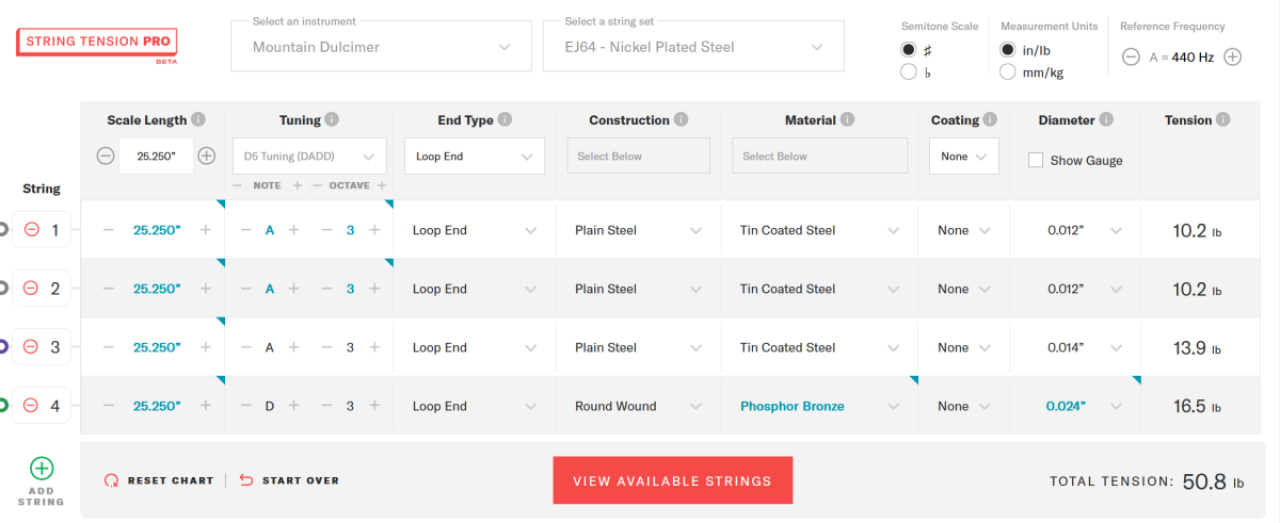This screenshot has width=1280, height=523.
Task: Remove string 4 using its red minus icon
Action: [x=31, y=406]
